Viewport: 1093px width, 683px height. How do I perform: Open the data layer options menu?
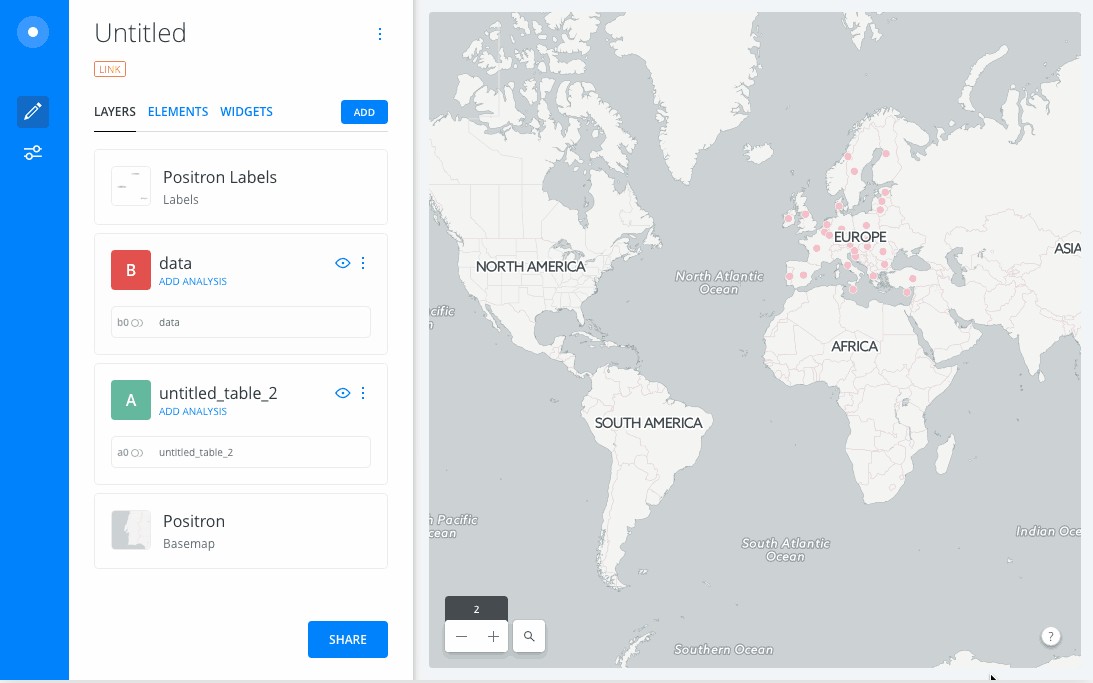[363, 263]
